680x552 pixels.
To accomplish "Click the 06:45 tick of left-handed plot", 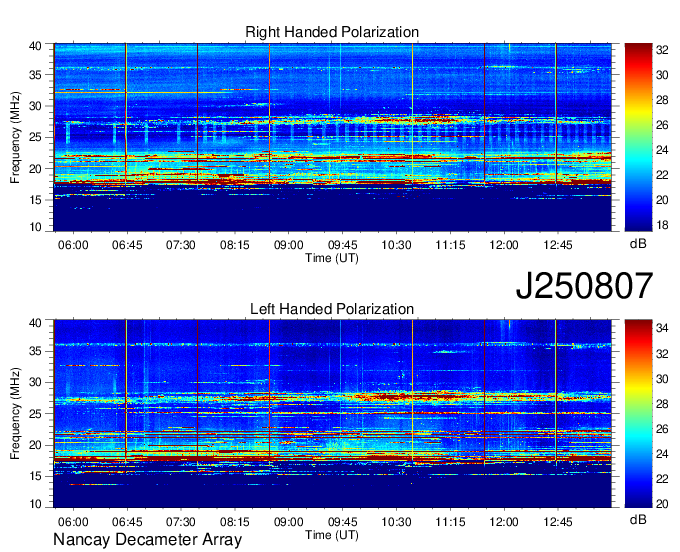I will pyautogui.click(x=127, y=522).
